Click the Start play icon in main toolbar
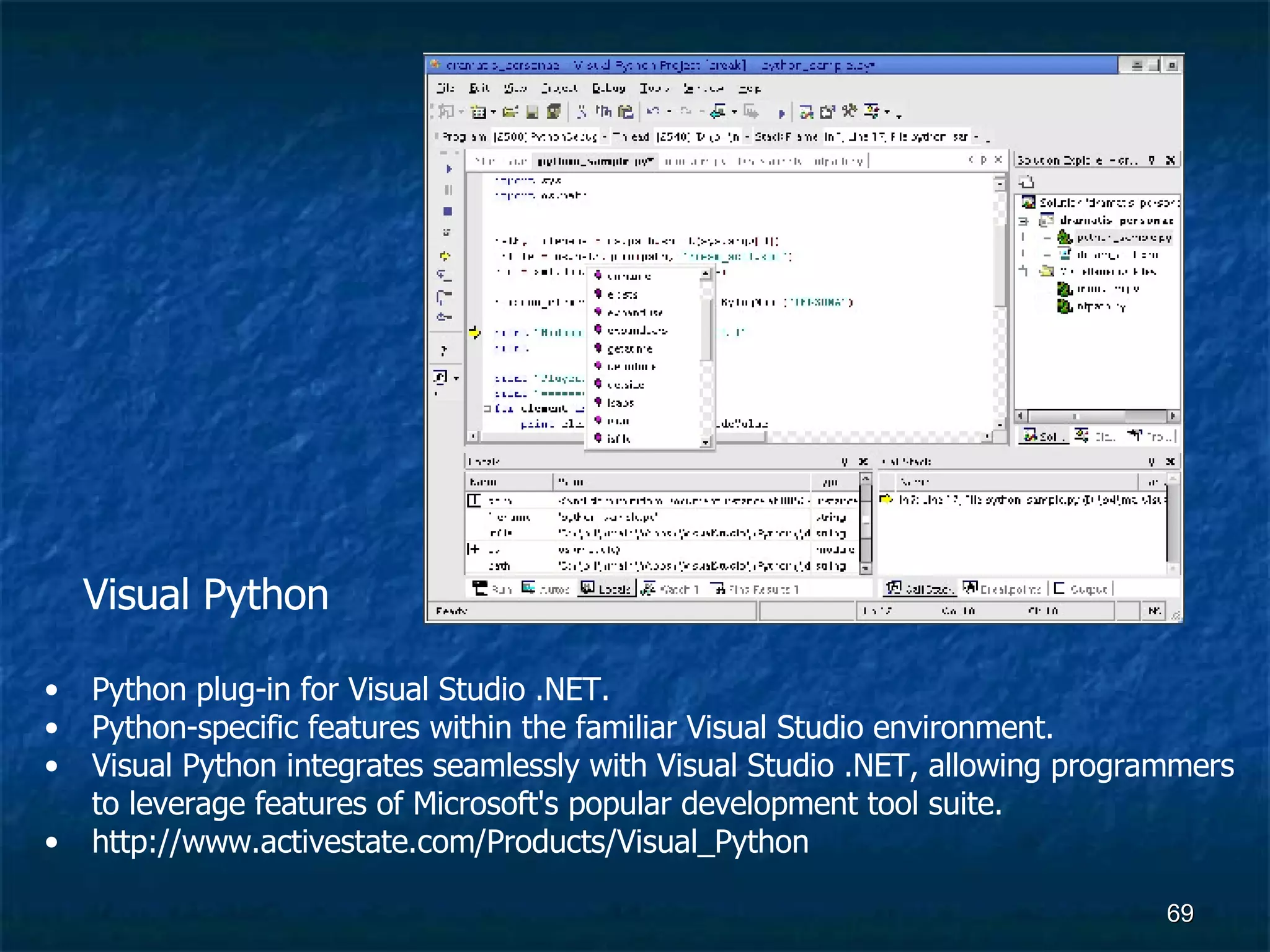This screenshot has width=1270, height=952. point(781,113)
